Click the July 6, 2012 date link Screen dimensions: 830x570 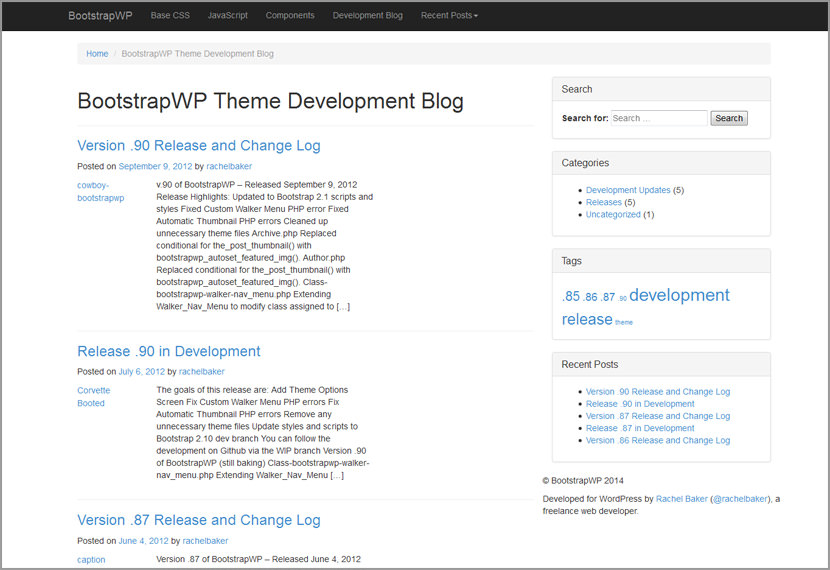142,372
